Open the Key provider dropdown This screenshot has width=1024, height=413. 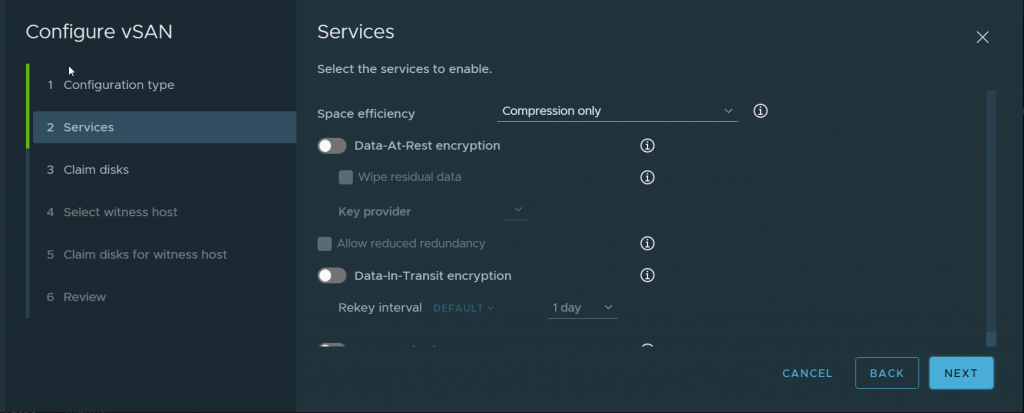point(517,210)
